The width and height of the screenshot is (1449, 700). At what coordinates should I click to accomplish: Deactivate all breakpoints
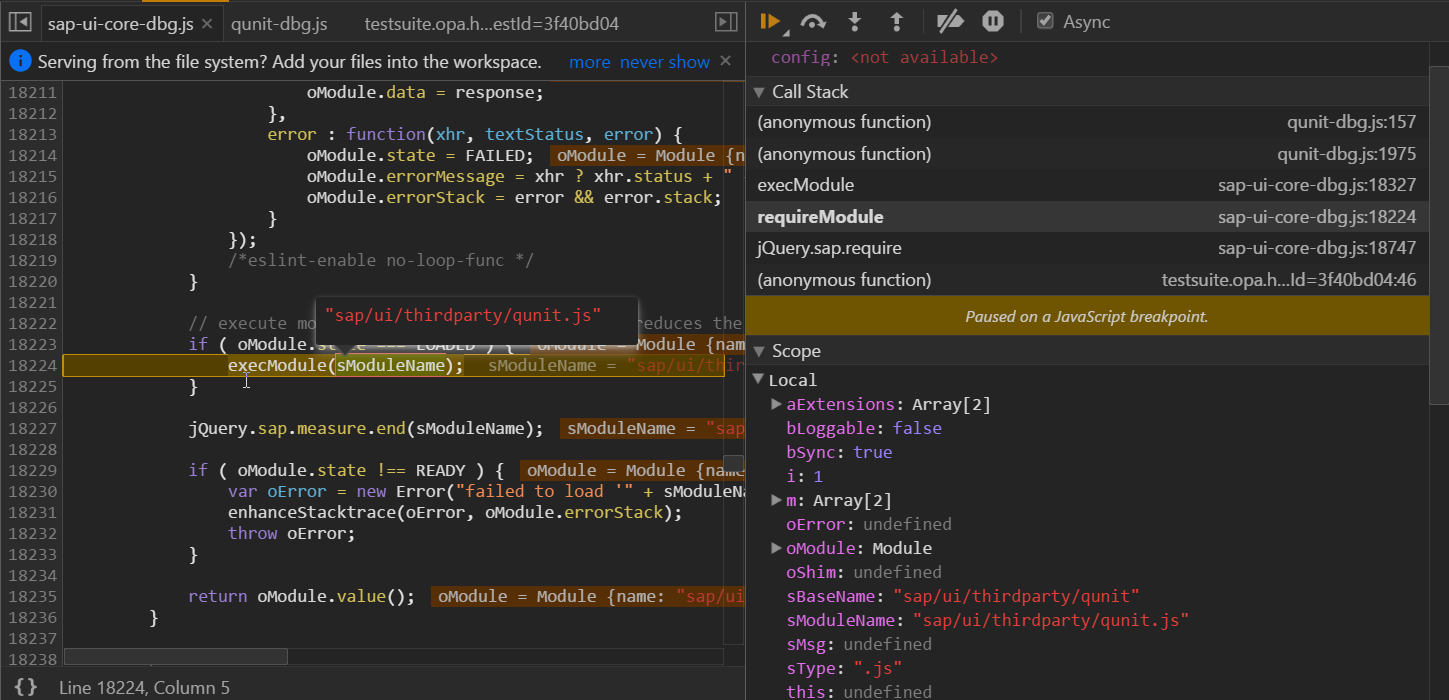point(949,21)
